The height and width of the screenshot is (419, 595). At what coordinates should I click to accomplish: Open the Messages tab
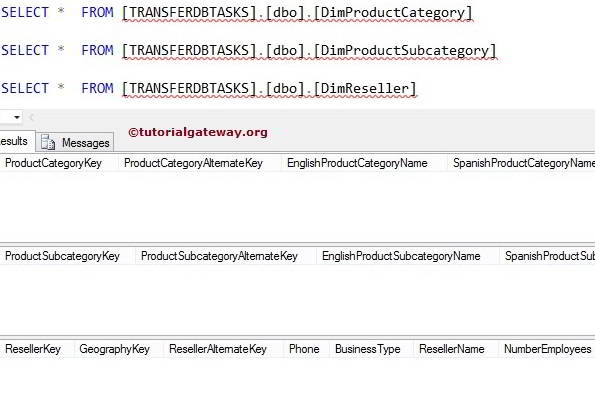click(x=75, y=142)
